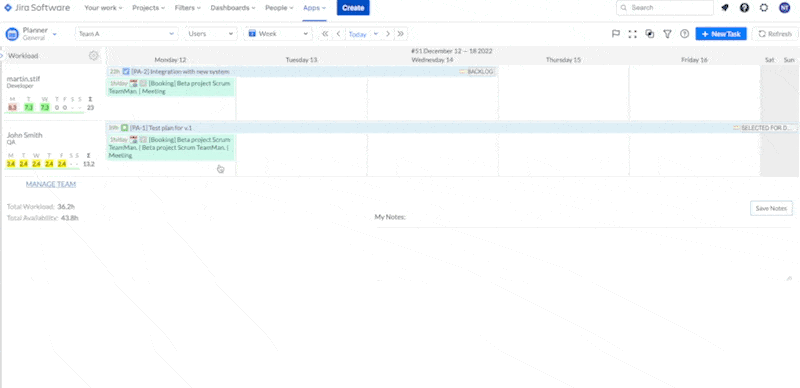Open People menu
The image size is (800, 388).
coord(279,8)
